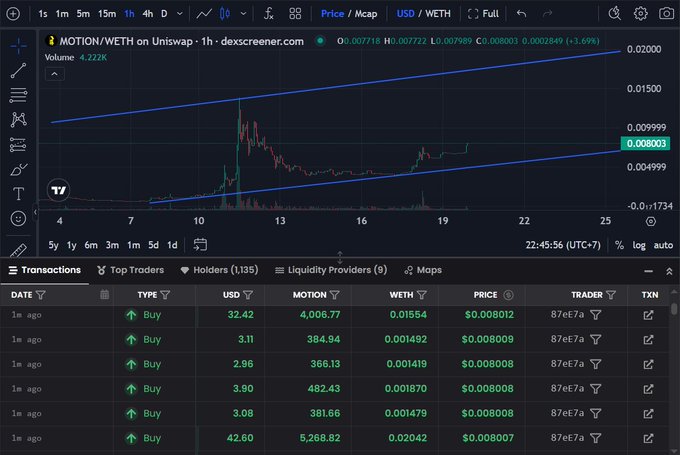Set date range to 5d
680x455 pixels.
pyautogui.click(x=153, y=245)
